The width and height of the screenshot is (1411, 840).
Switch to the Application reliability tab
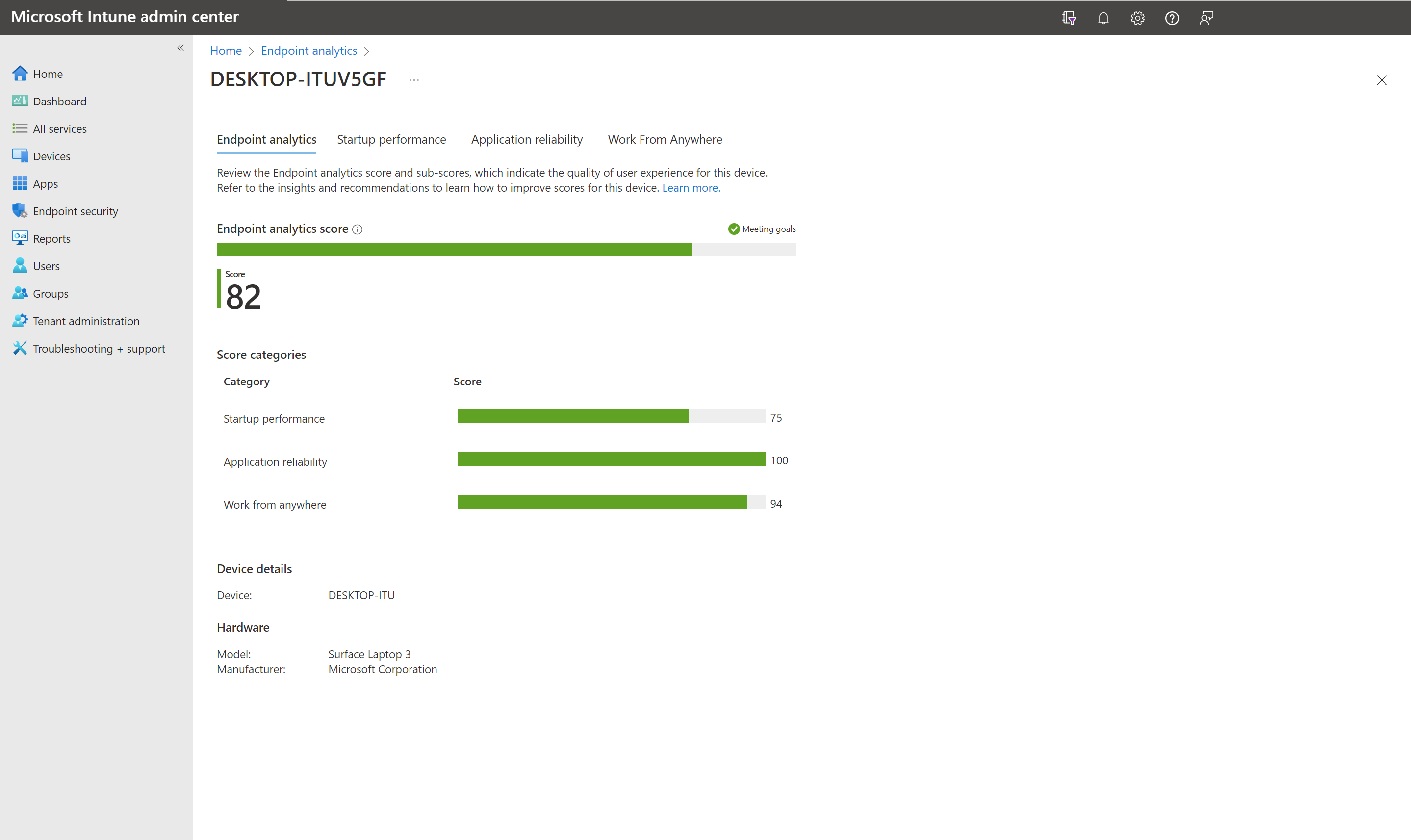526,139
